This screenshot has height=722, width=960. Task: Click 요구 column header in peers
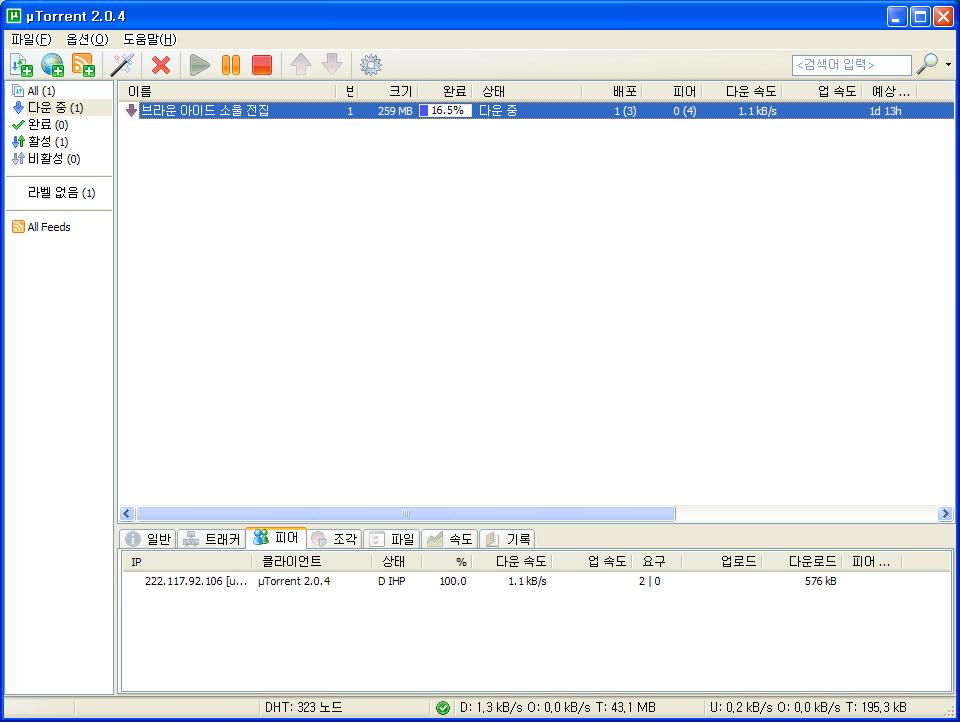(x=656, y=562)
